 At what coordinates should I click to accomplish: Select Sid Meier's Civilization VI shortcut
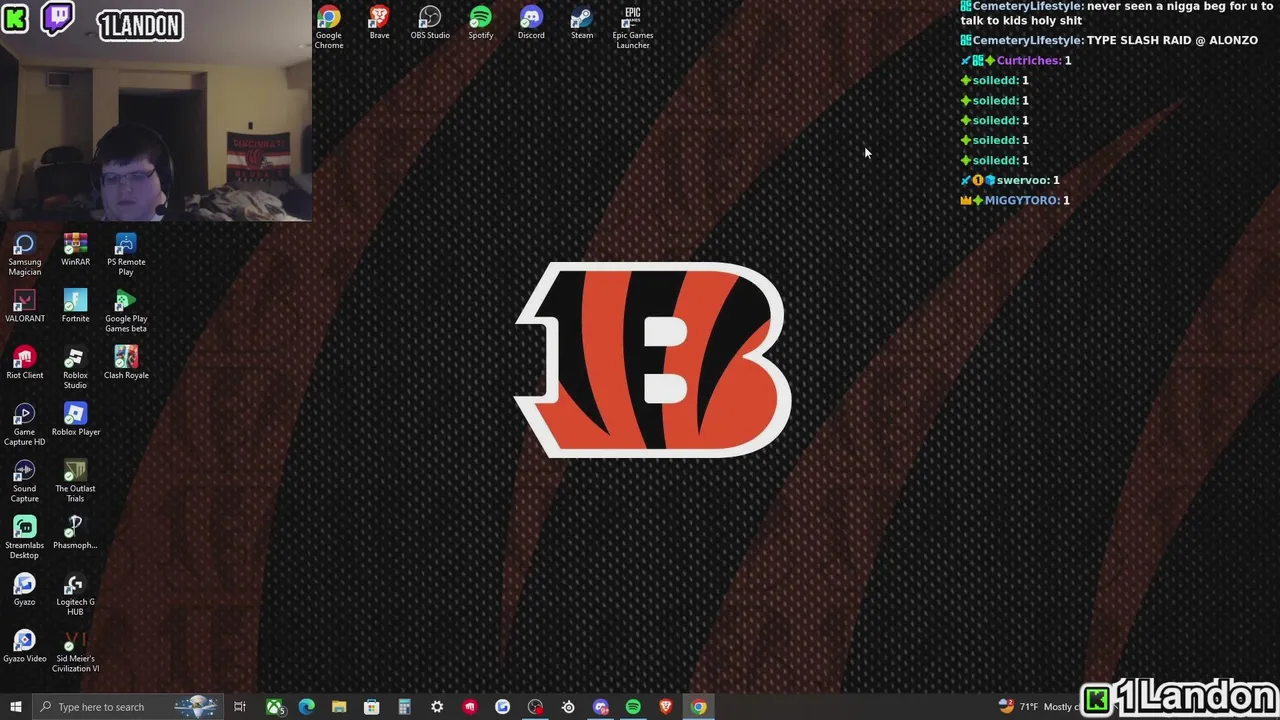[x=75, y=652]
